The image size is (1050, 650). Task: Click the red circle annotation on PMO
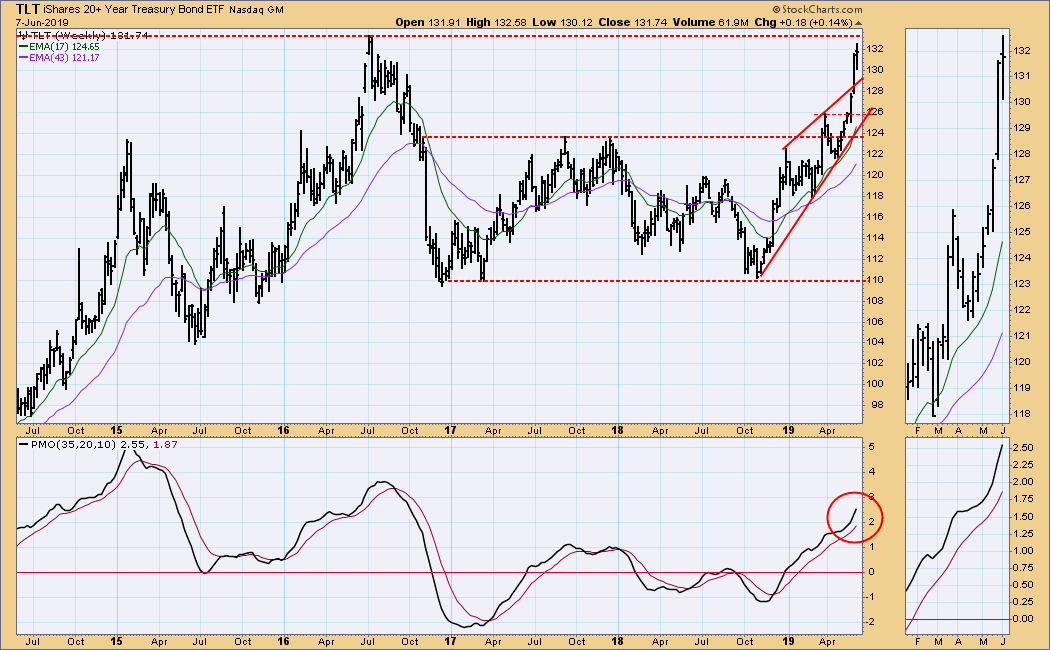tap(859, 517)
